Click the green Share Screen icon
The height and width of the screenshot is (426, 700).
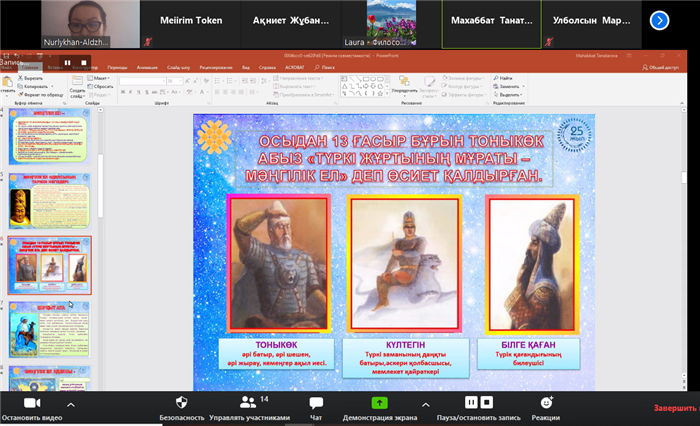coord(379,401)
